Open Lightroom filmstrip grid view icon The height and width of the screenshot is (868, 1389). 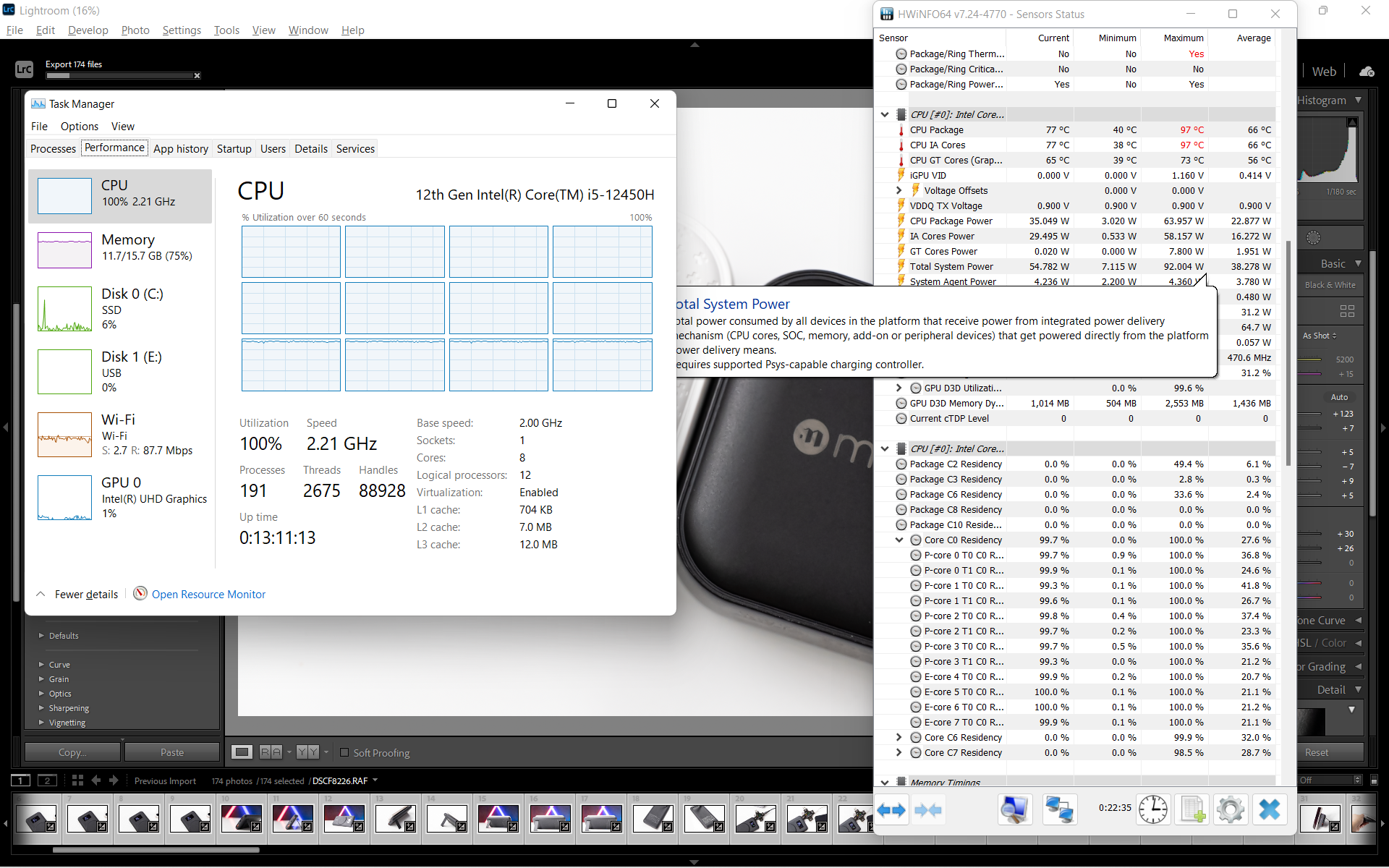click(77, 780)
